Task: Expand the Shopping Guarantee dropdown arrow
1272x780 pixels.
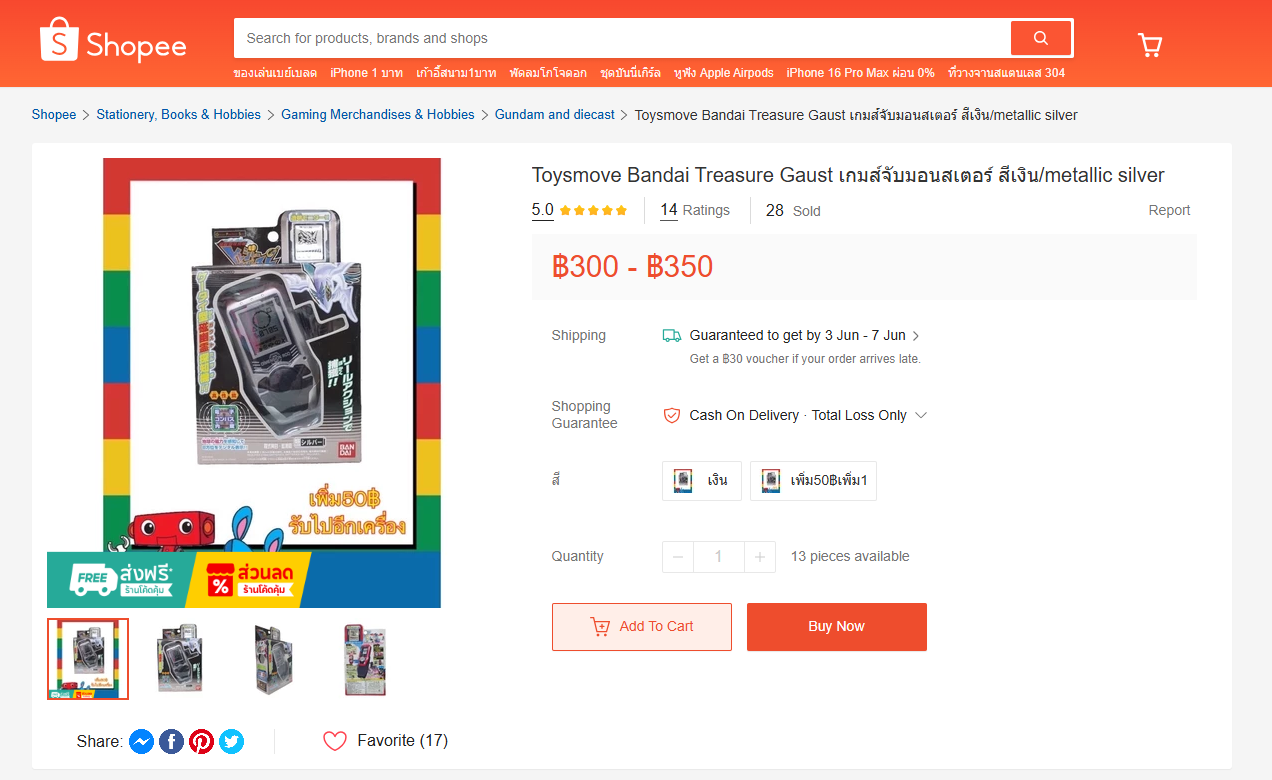Action: (921, 415)
